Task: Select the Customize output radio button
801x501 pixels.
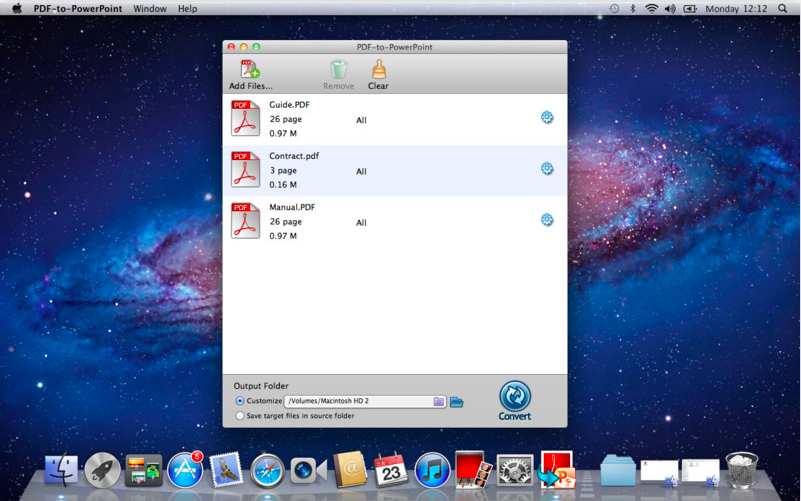Action: [240, 401]
